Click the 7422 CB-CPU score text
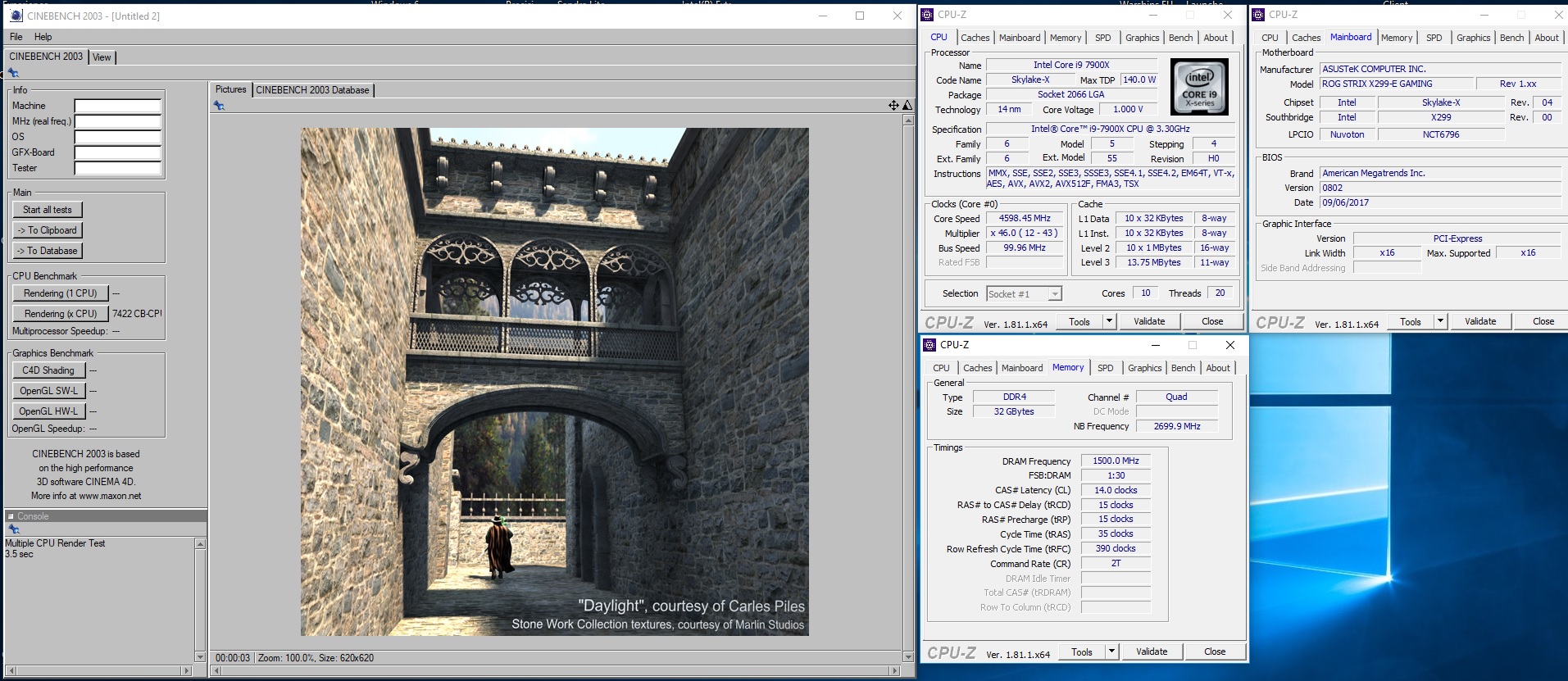The height and width of the screenshot is (681, 1568). pyautogui.click(x=137, y=314)
